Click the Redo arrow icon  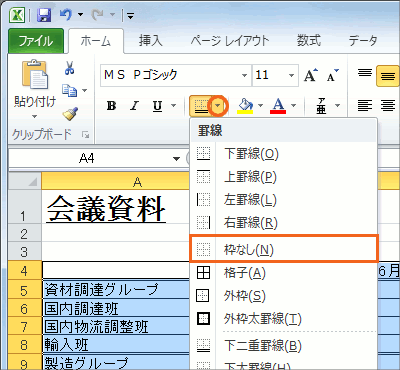pyautogui.click(x=98, y=15)
